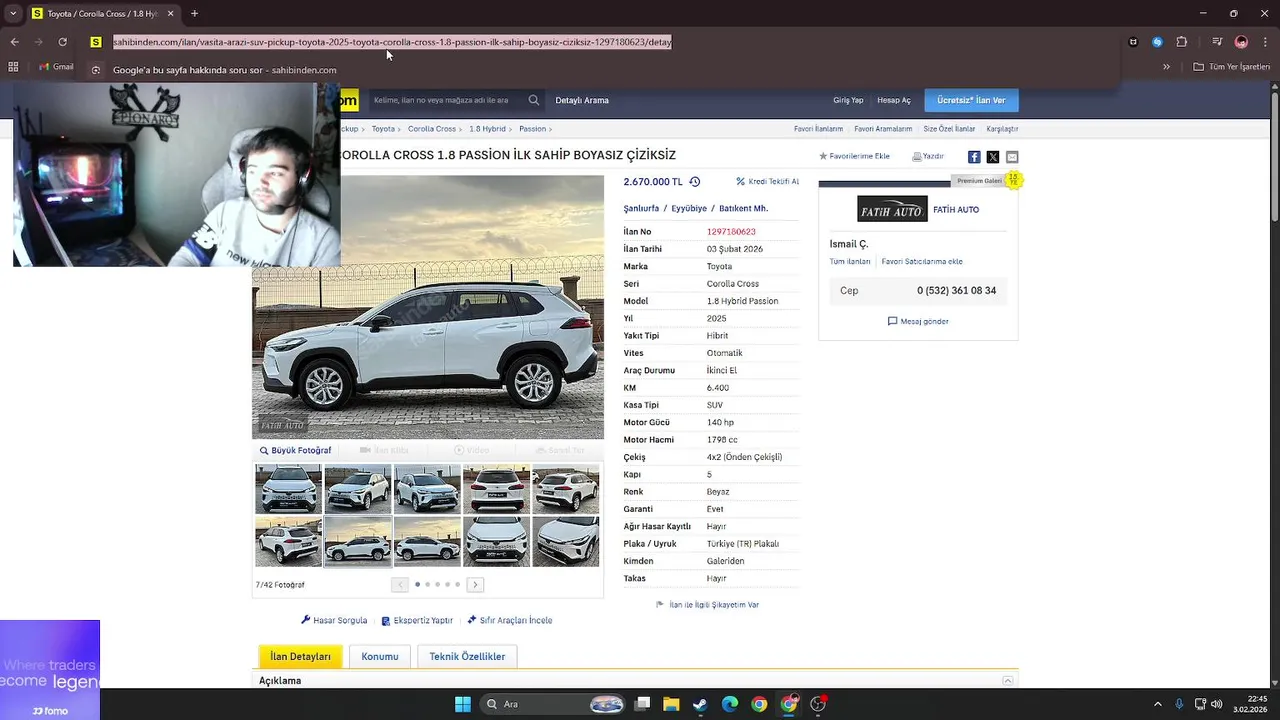This screenshot has width=1280, height=720.
Task: Open the Chrome apps grid icon
Action: pyautogui.click(x=13, y=67)
